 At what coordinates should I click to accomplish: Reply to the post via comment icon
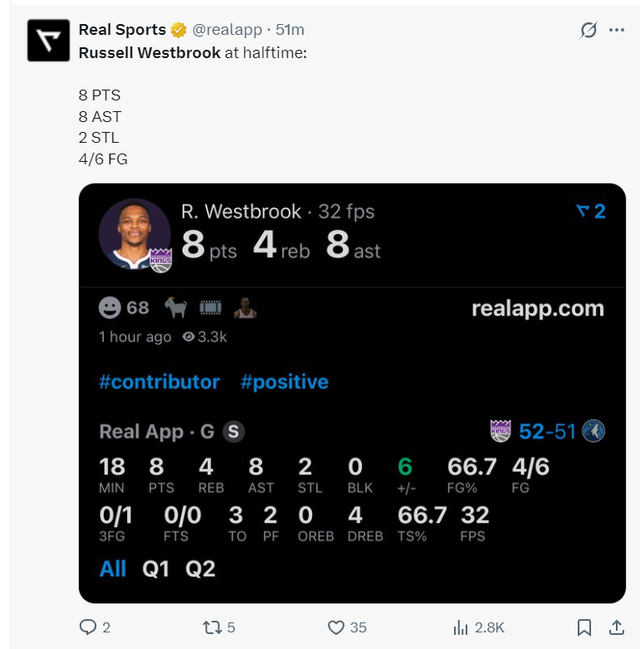88,627
